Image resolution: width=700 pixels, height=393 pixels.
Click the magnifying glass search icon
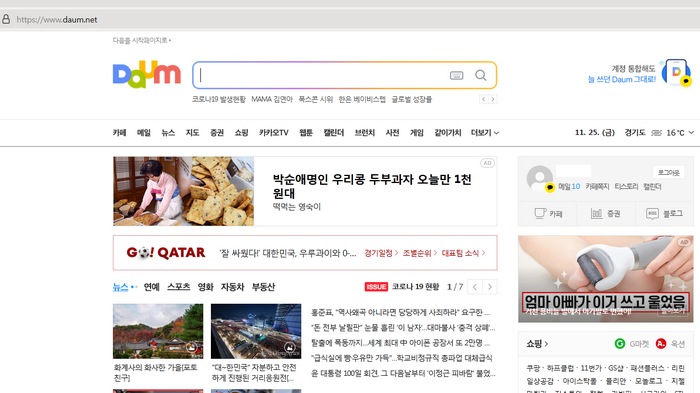[481, 75]
